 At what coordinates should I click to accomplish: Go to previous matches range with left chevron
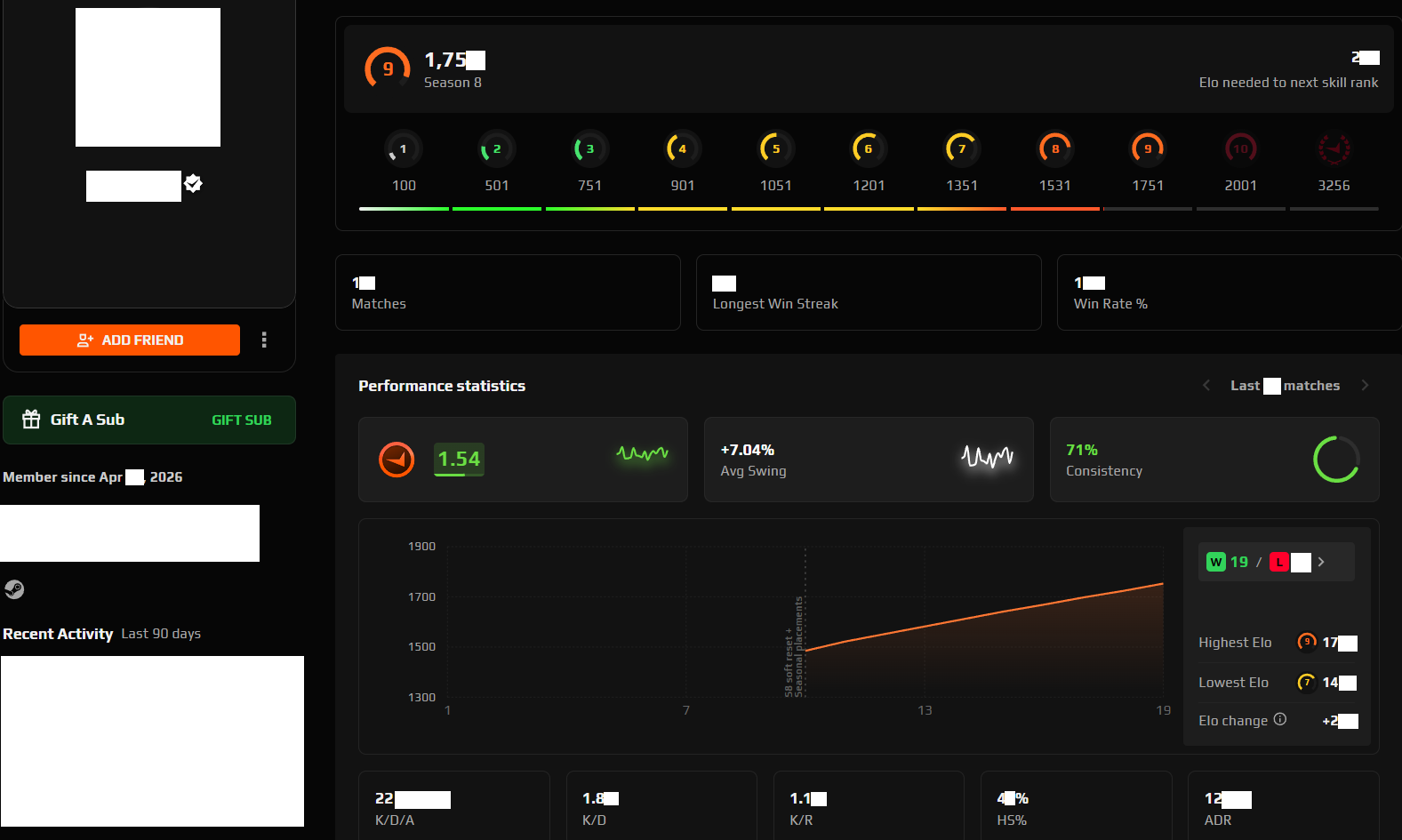[x=1206, y=385]
